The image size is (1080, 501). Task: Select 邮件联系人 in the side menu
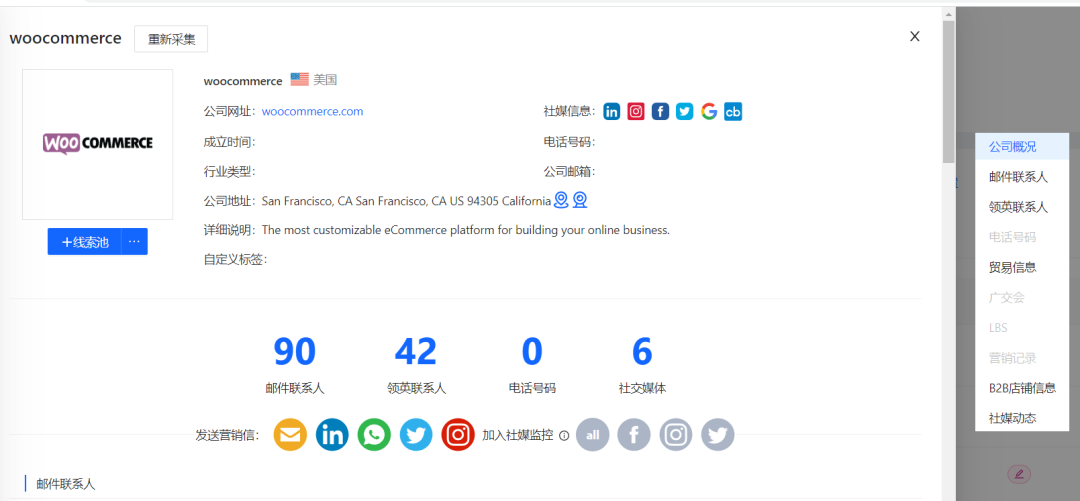[x=1022, y=177]
